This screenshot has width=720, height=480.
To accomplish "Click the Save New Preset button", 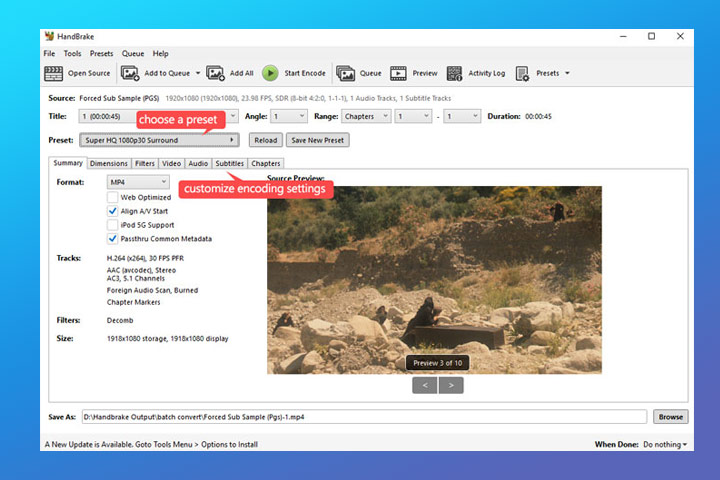I will pyautogui.click(x=317, y=140).
